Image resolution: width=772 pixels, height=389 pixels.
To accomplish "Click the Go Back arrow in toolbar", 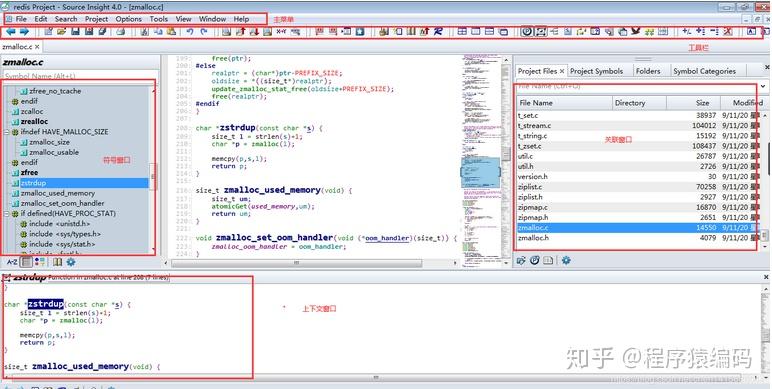I will pos(10,32).
